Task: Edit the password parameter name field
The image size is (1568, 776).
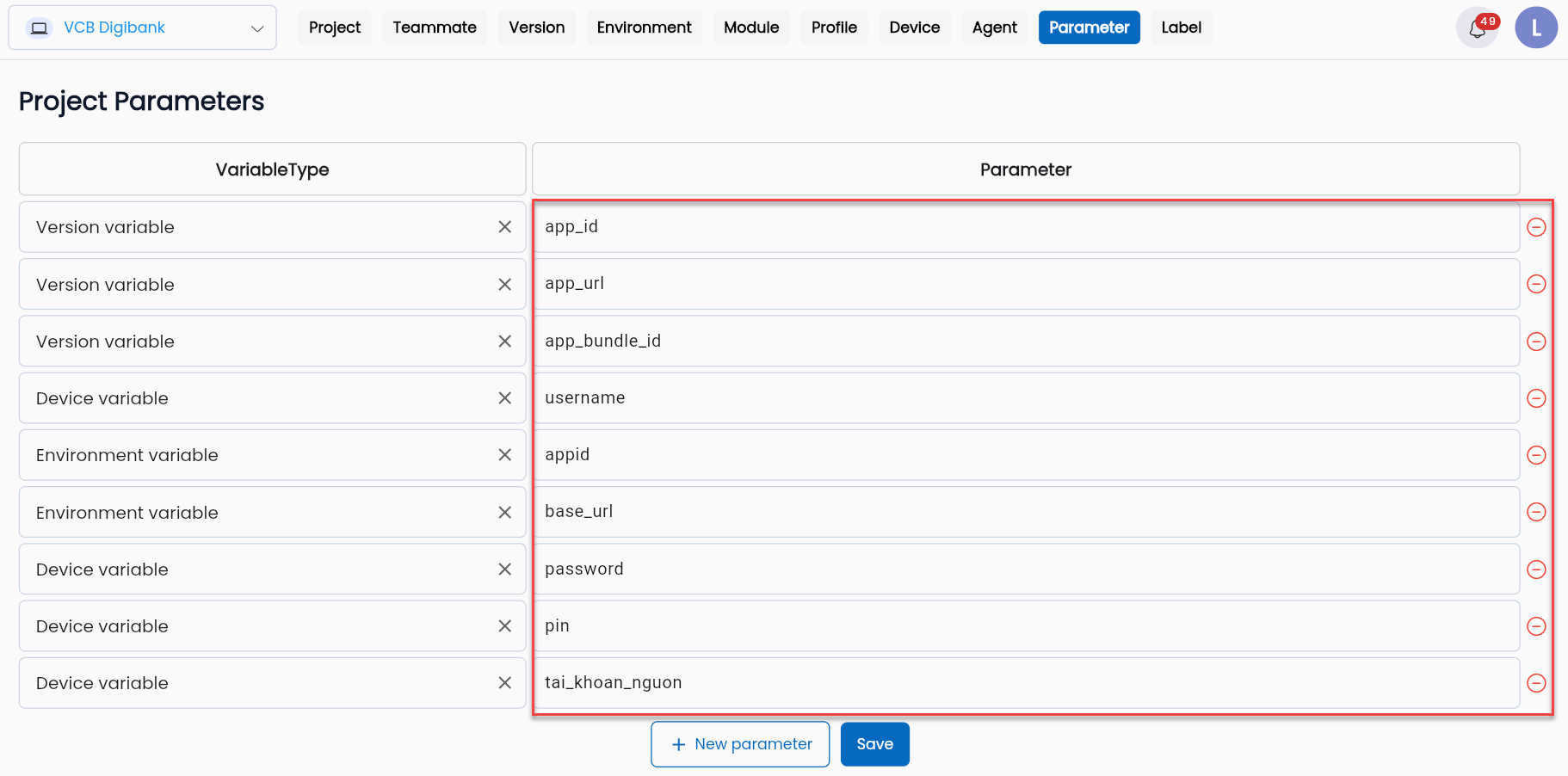Action: click(1026, 569)
